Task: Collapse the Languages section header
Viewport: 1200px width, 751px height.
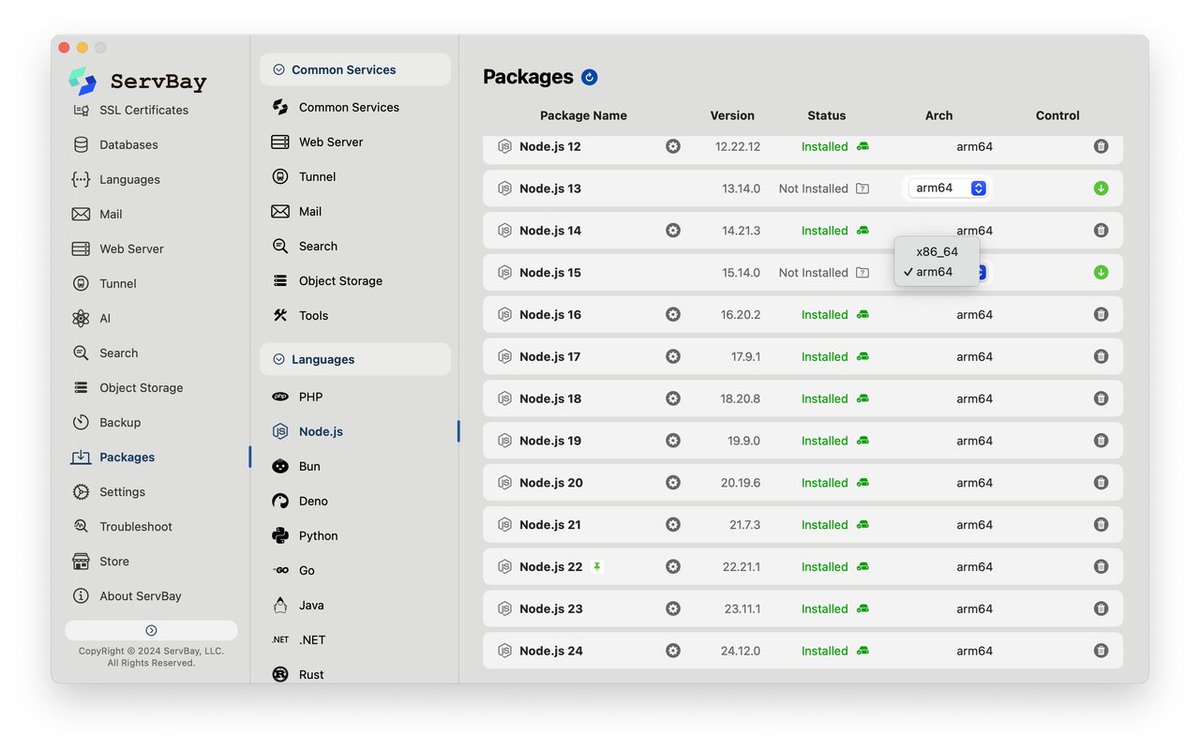Action: pyautogui.click(x=355, y=359)
